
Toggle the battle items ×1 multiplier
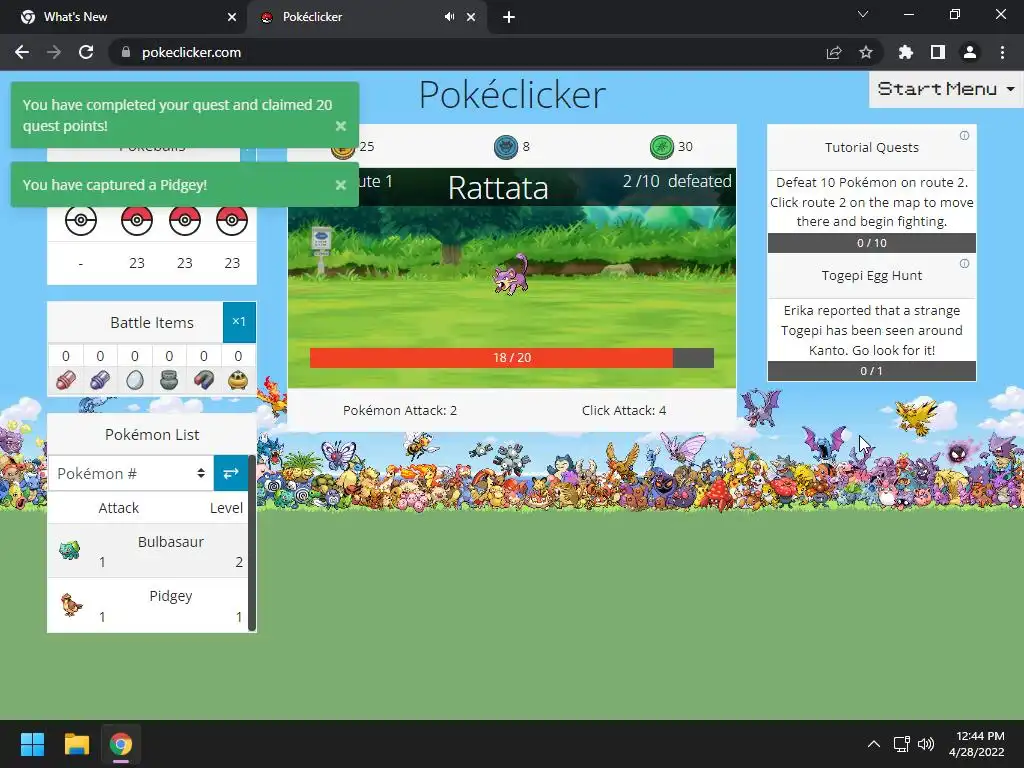pos(239,322)
